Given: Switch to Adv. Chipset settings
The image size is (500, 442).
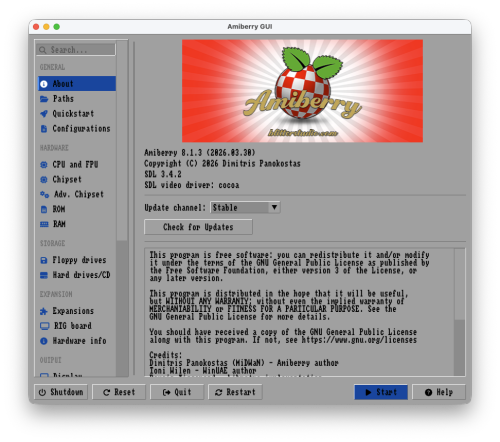Looking at the screenshot, I should coord(77,194).
